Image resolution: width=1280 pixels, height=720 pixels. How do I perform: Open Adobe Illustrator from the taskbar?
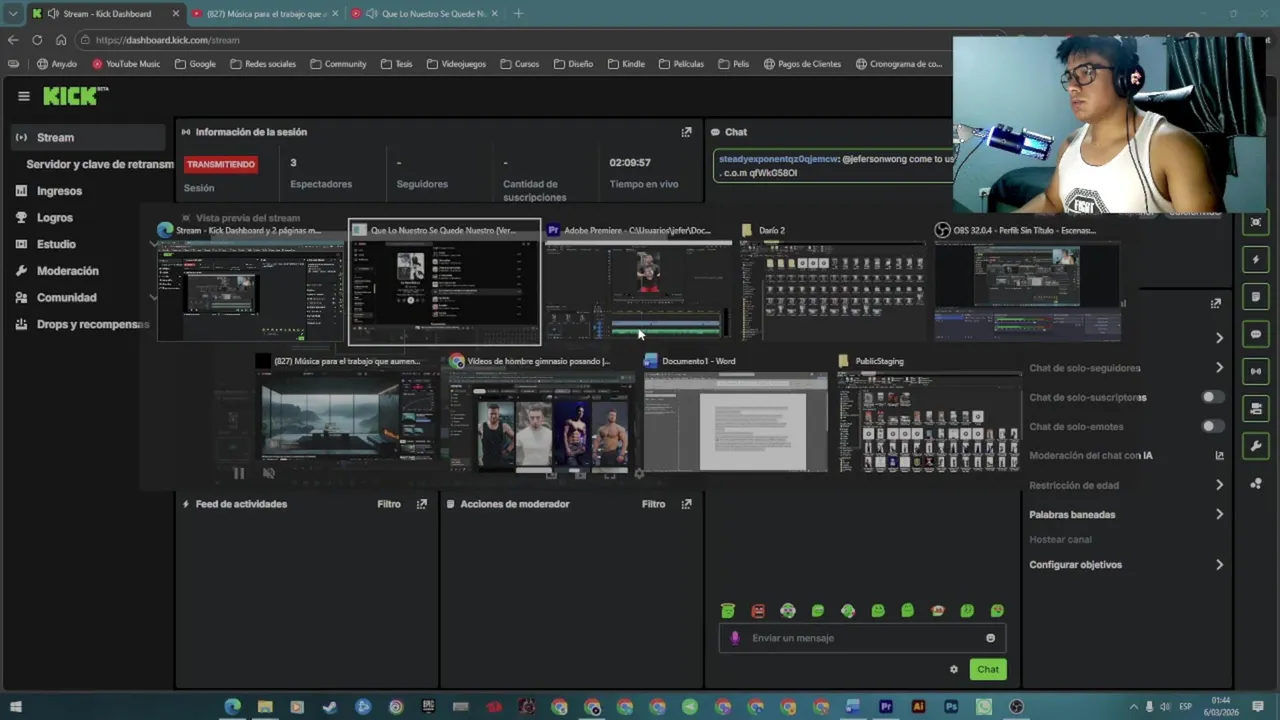pos(918,707)
